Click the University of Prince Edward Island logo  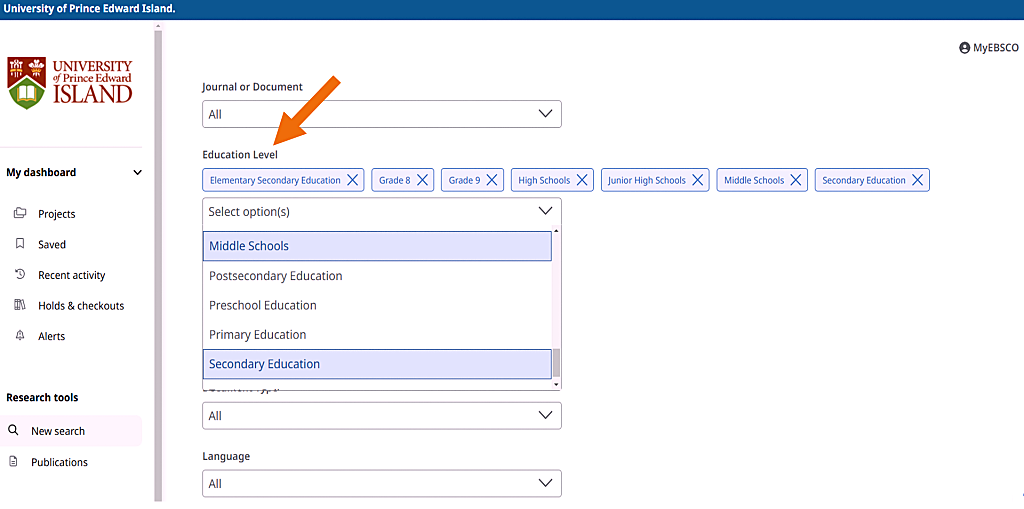coord(70,82)
